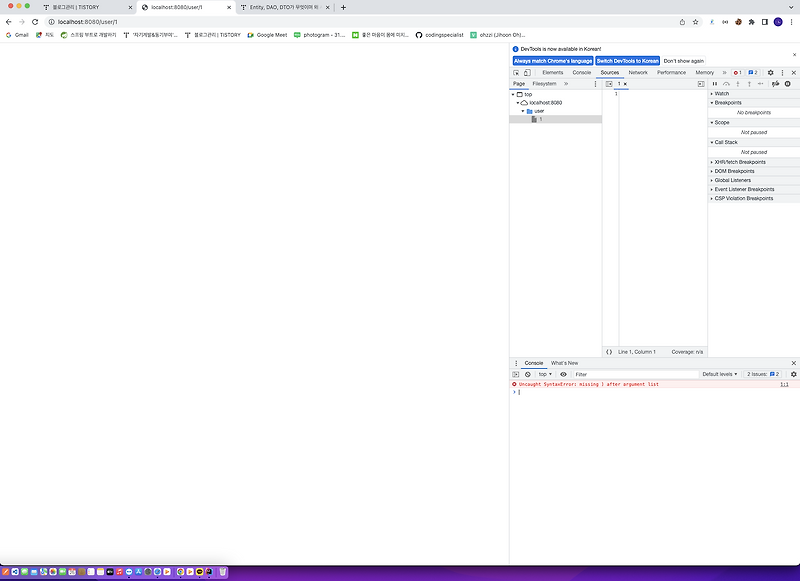Click the eye icon to create live expression
Viewport: 800px width, 581px height.
click(563, 372)
